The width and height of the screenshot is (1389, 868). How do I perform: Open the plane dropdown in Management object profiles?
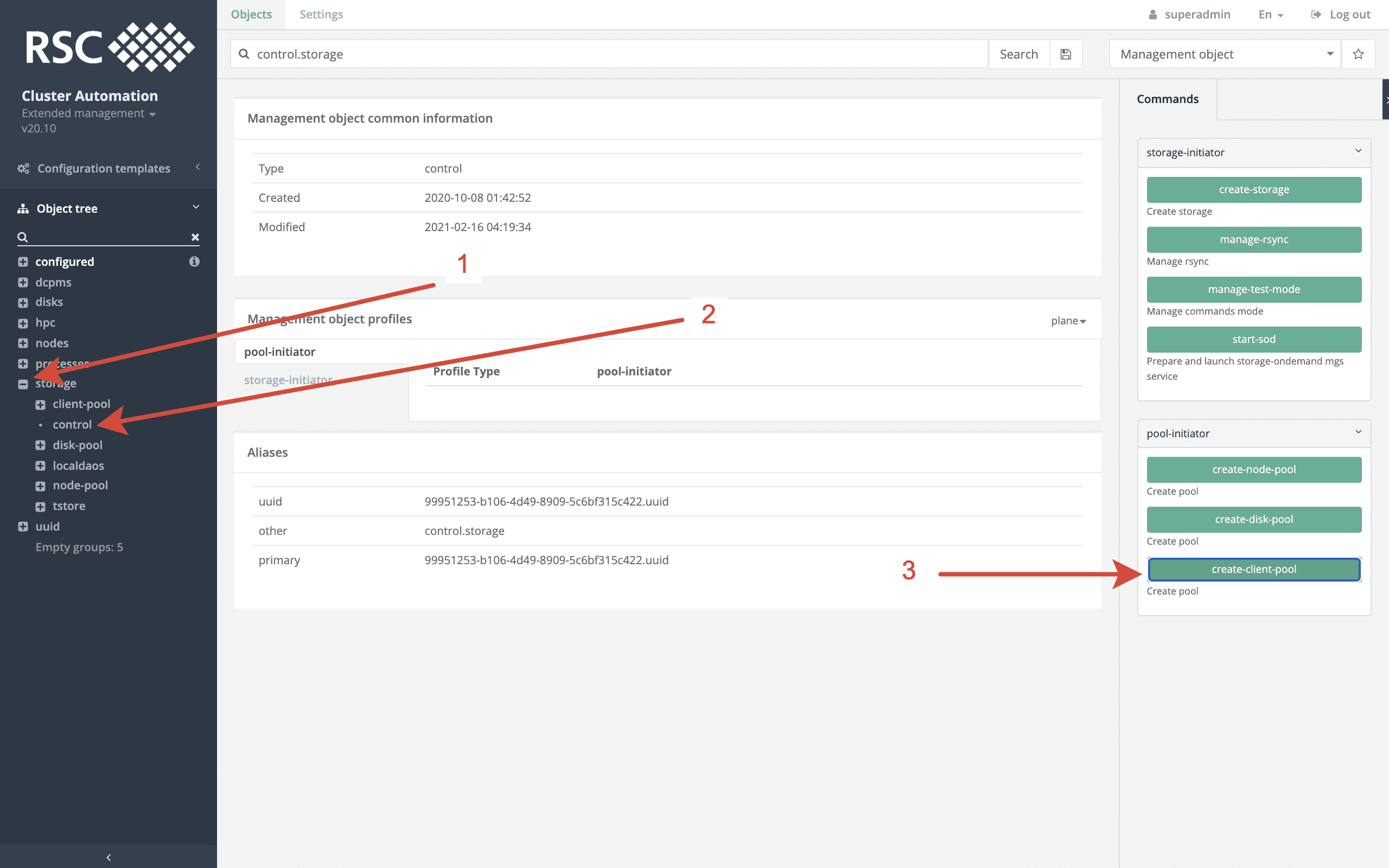pyautogui.click(x=1068, y=320)
